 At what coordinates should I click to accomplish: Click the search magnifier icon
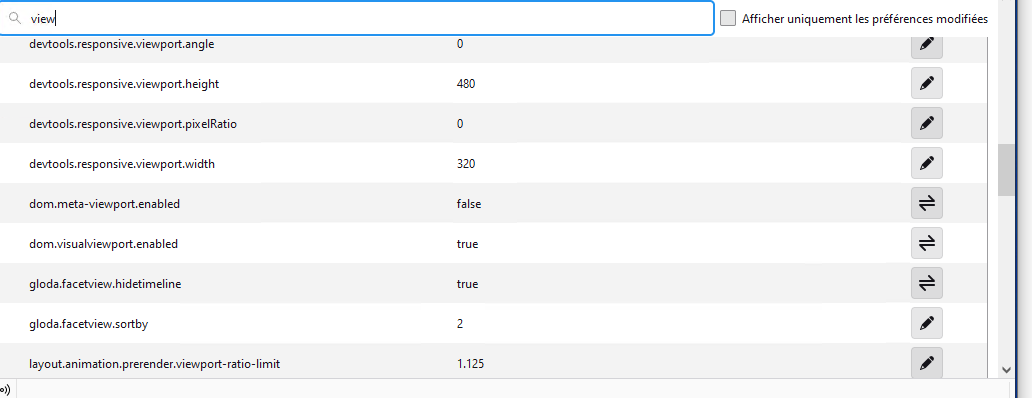15,18
